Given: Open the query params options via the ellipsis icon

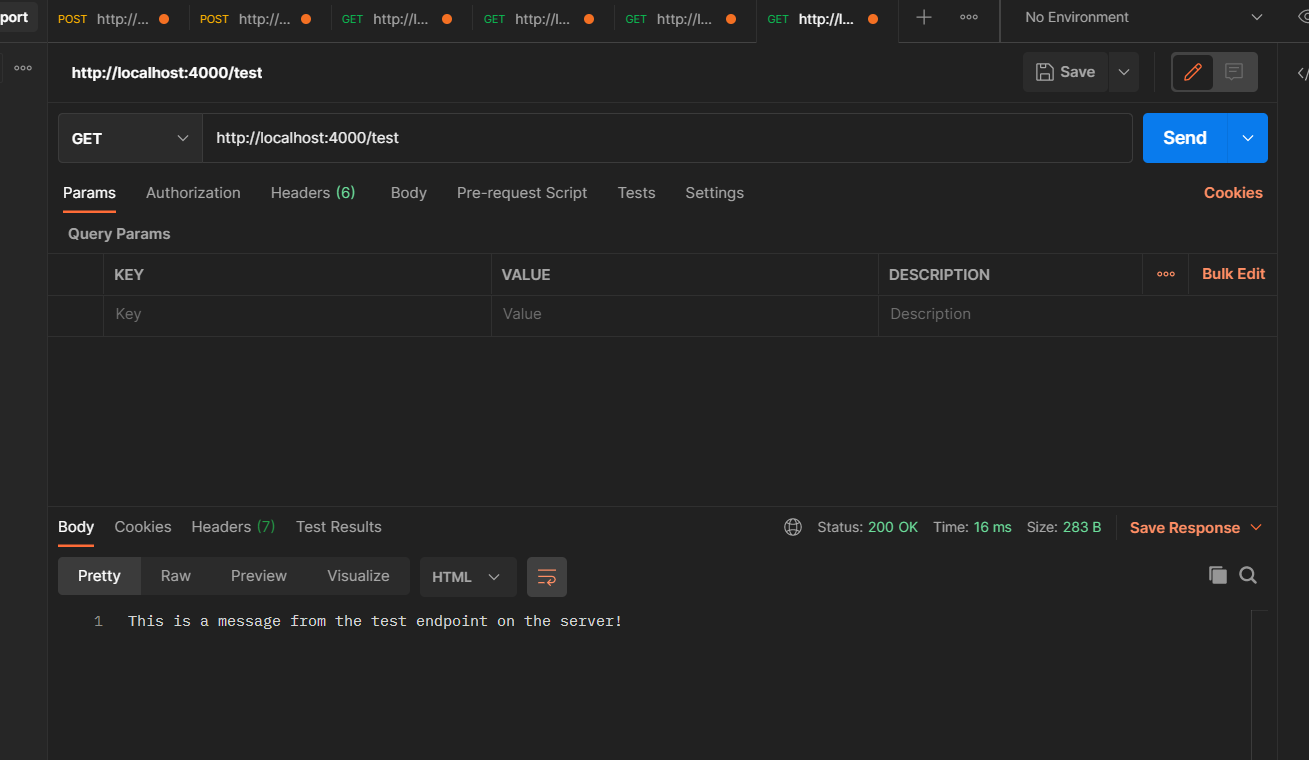Looking at the screenshot, I should [1165, 274].
